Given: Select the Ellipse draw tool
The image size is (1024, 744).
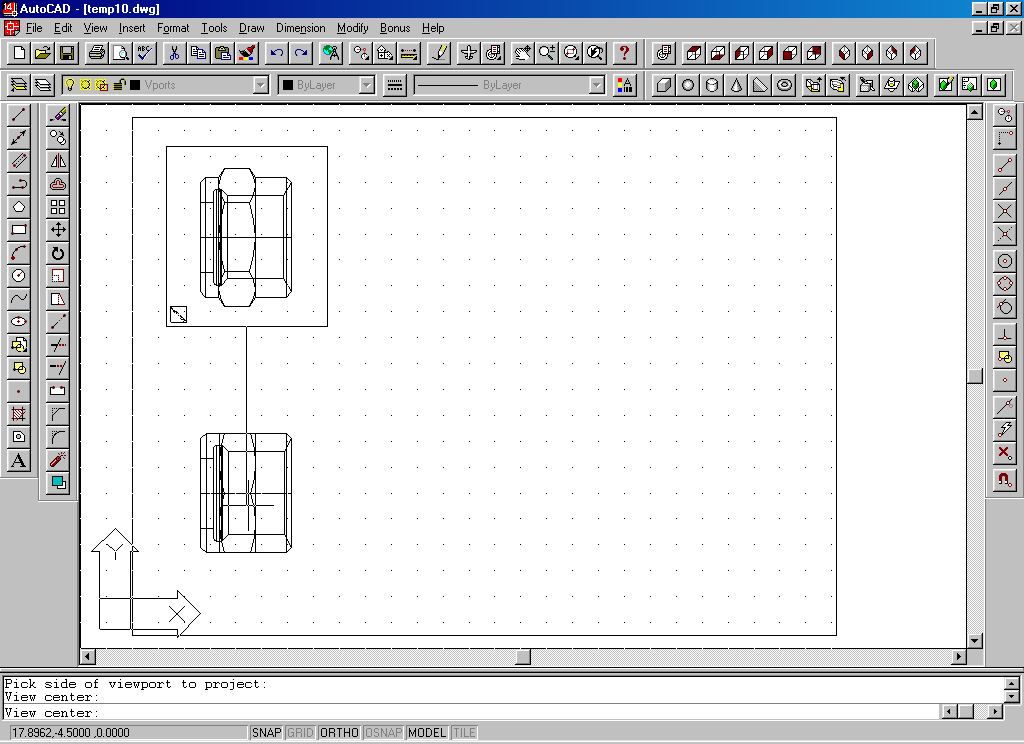Looking at the screenshot, I should (18, 321).
